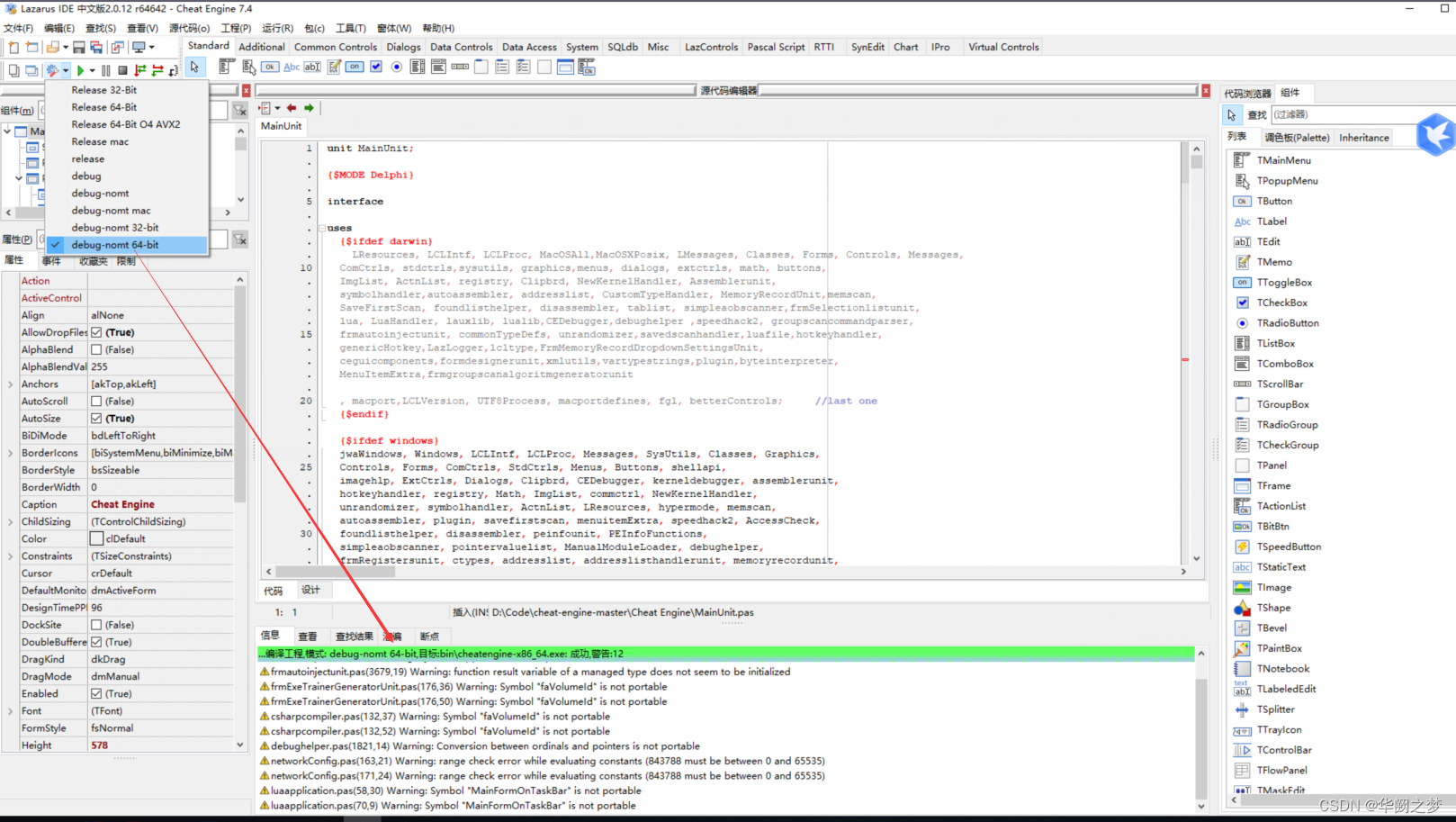Click the Run green arrow icon

coord(81,70)
